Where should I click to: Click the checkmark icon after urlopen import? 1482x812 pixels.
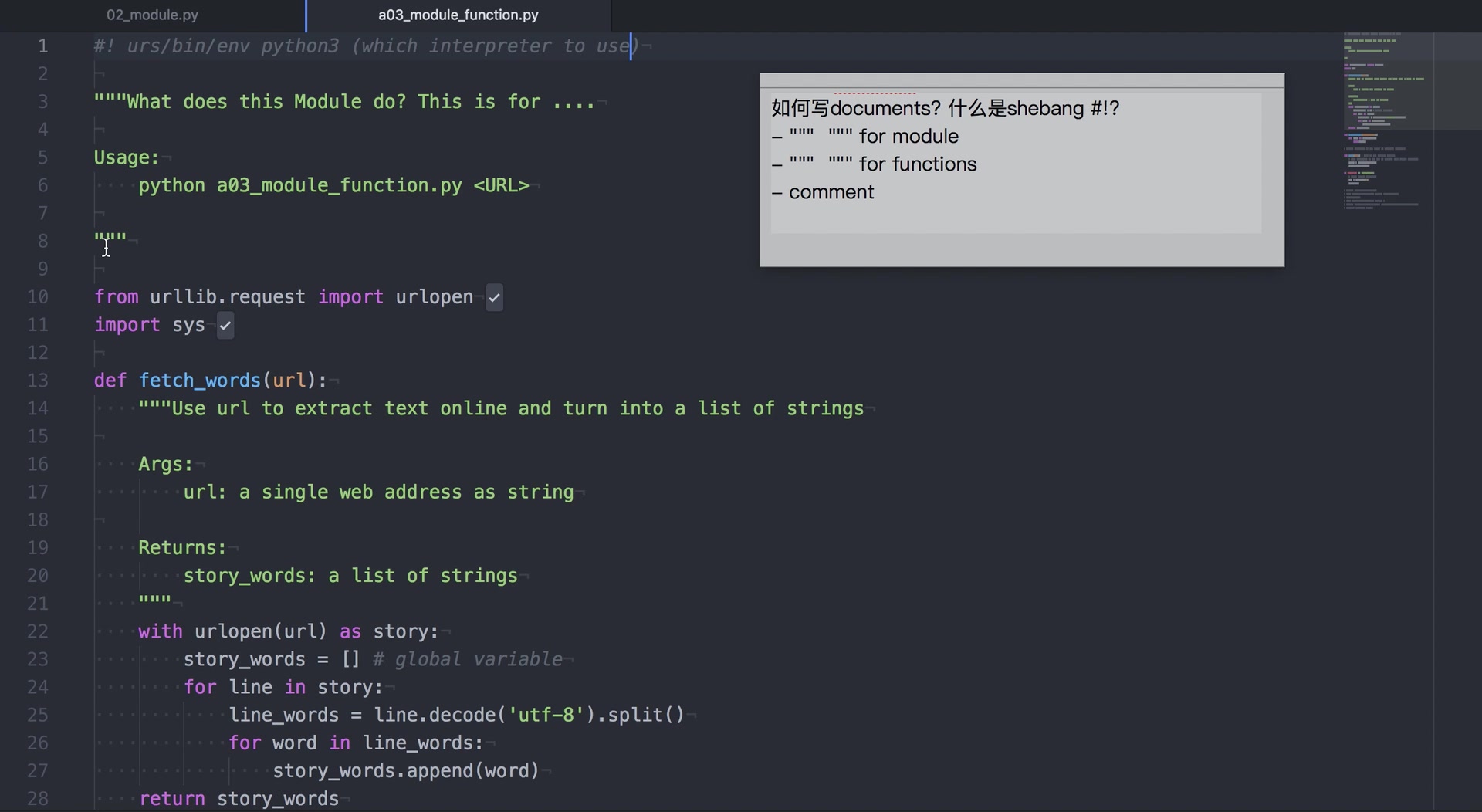pyautogui.click(x=495, y=297)
